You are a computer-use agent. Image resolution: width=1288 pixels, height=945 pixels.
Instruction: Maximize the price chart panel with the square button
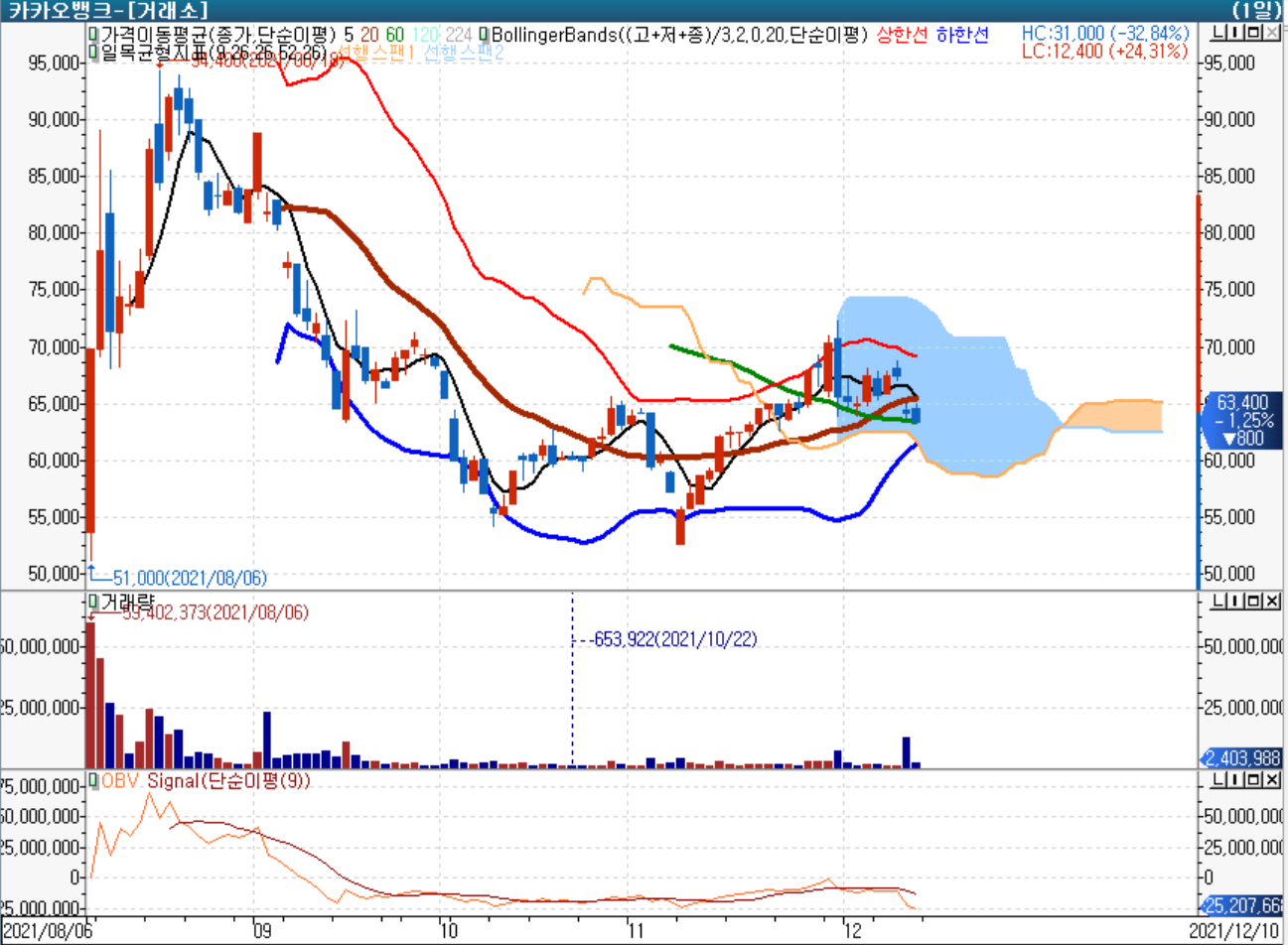tap(1253, 33)
